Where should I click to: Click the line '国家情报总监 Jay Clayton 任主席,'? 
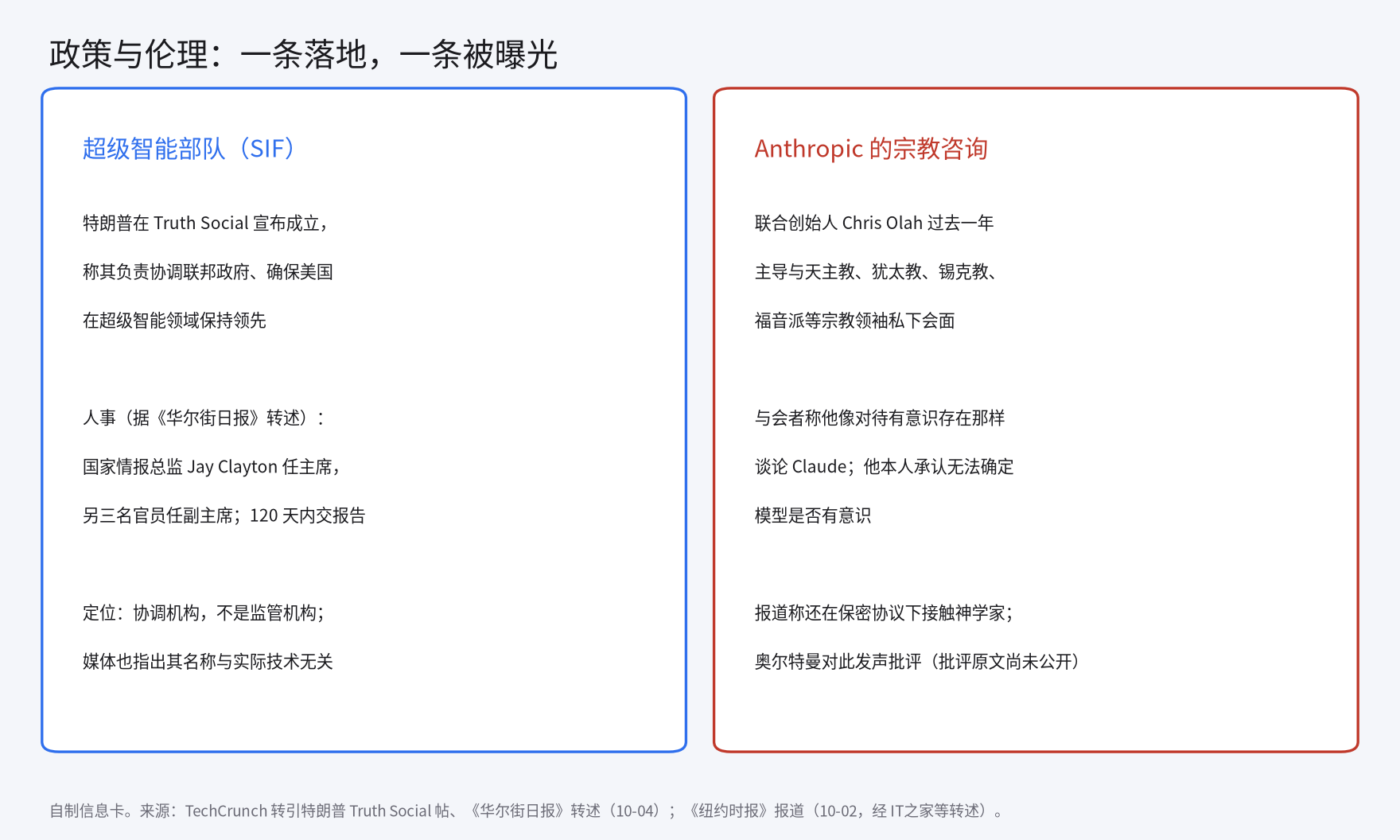tap(212, 467)
